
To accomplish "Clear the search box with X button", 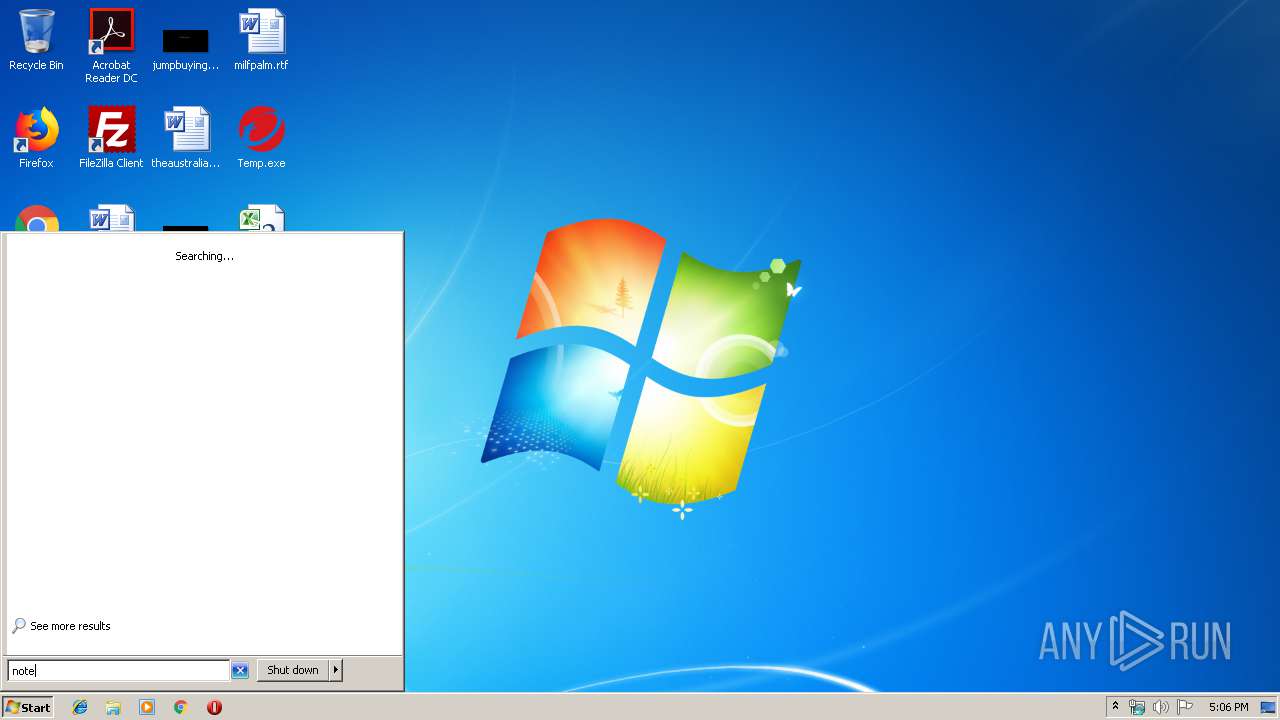I will coord(240,670).
